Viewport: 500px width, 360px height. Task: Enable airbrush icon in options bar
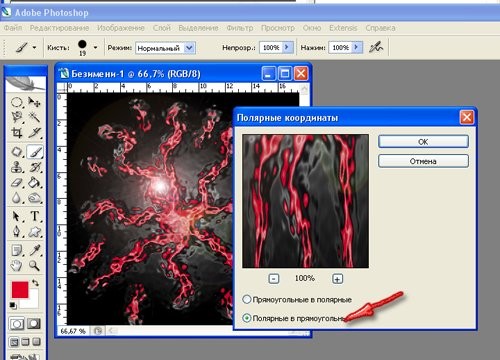coord(376,48)
